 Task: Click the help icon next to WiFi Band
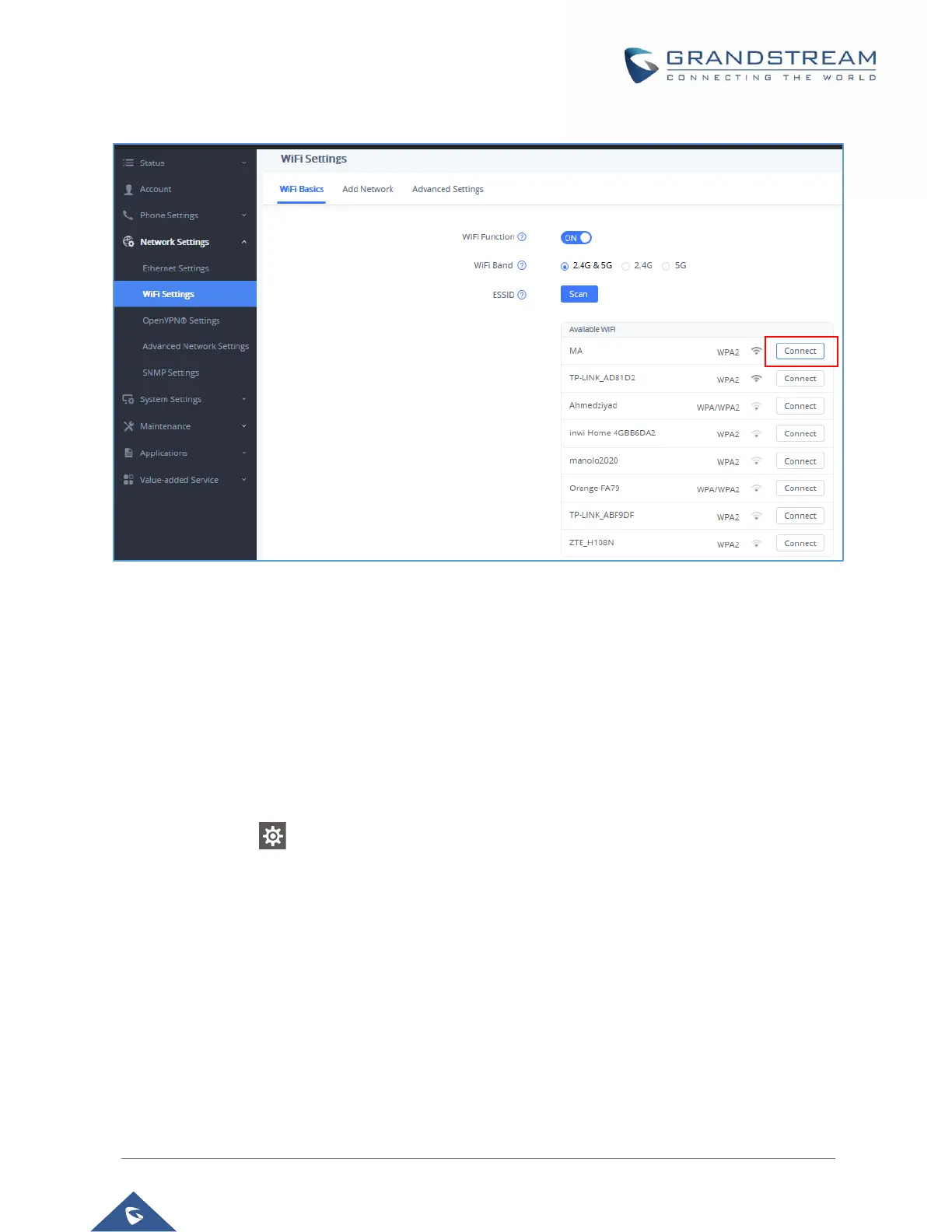tap(522, 265)
